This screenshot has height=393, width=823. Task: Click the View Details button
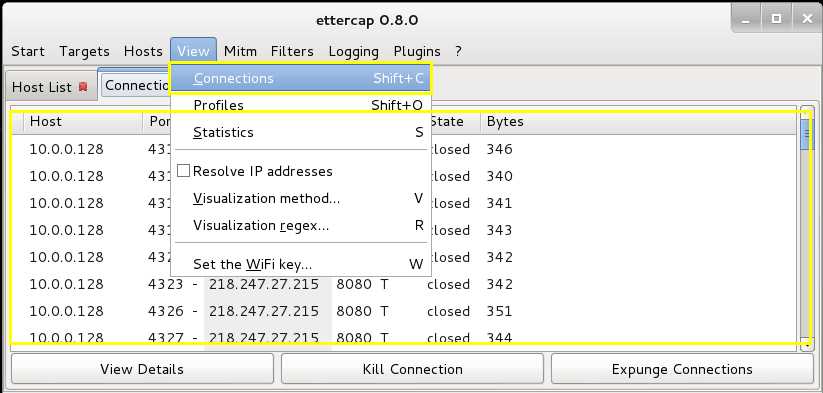[142, 369]
